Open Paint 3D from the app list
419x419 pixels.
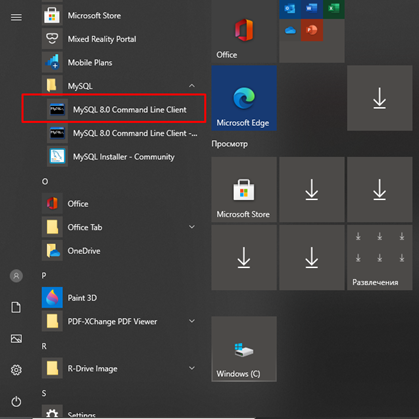[x=120, y=298]
